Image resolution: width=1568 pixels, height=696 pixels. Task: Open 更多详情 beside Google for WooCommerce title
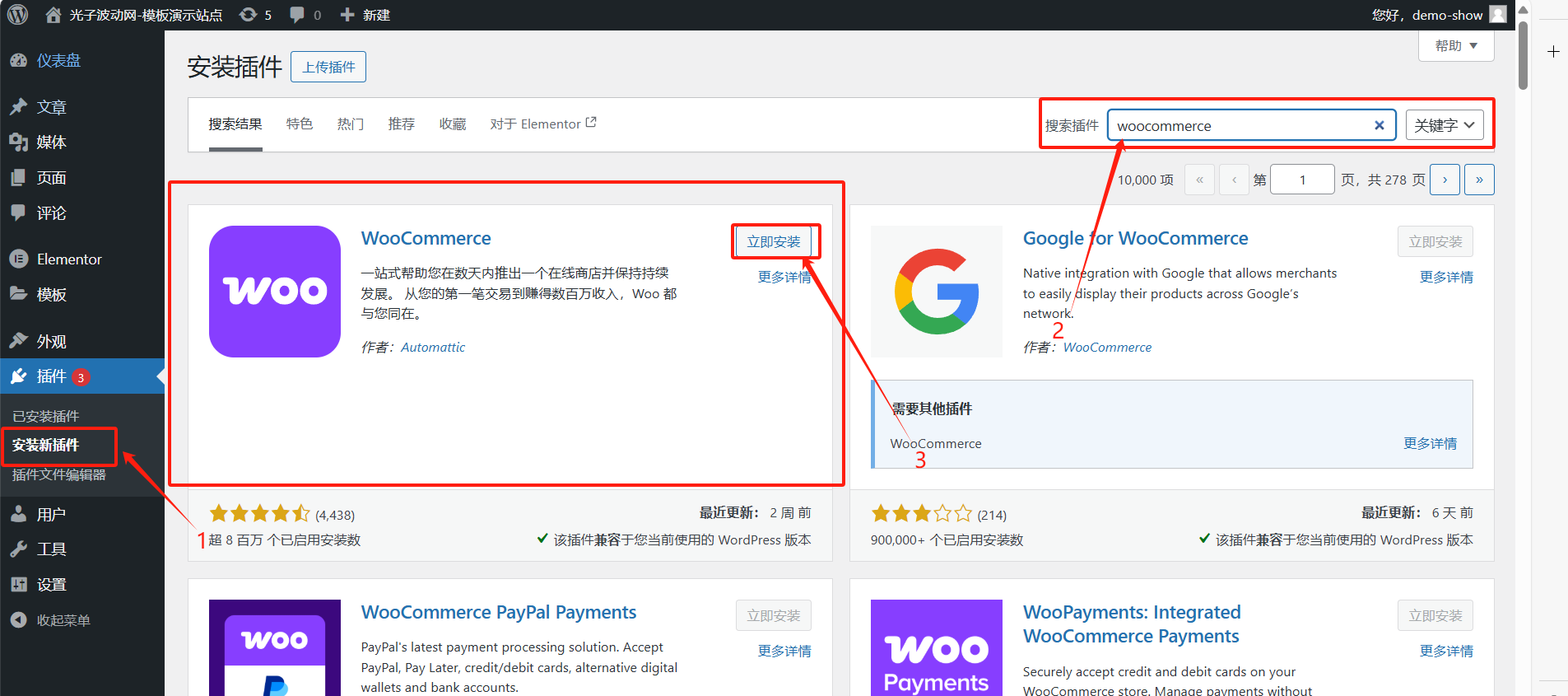[1446, 277]
